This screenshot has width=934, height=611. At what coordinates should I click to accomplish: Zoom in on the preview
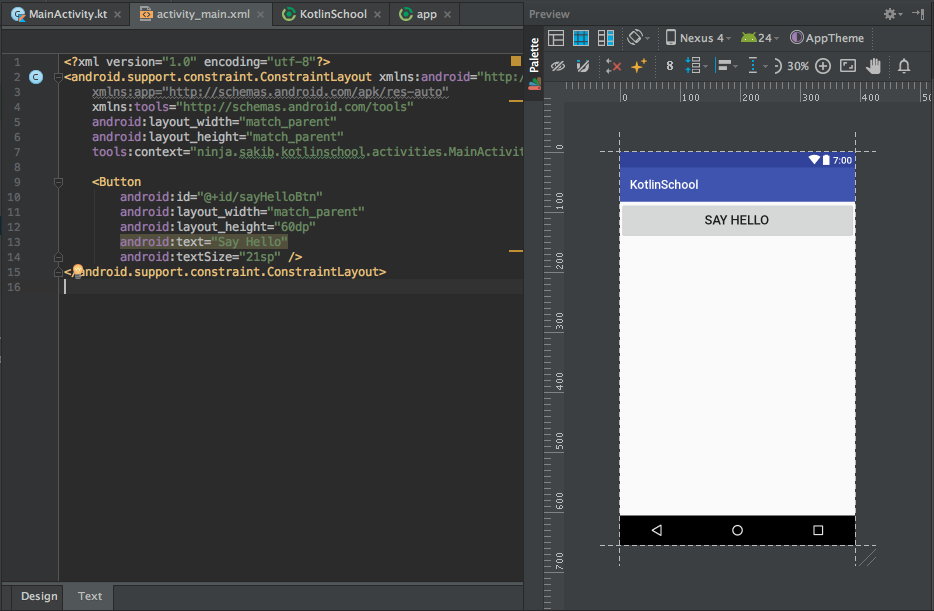coord(823,66)
